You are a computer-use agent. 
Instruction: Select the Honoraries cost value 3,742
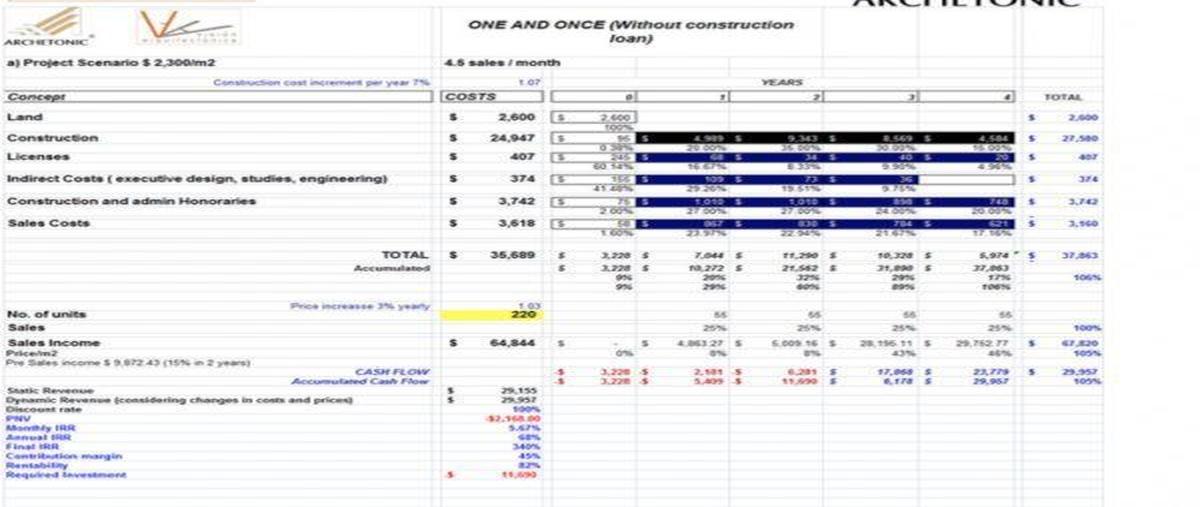coord(518,201)
